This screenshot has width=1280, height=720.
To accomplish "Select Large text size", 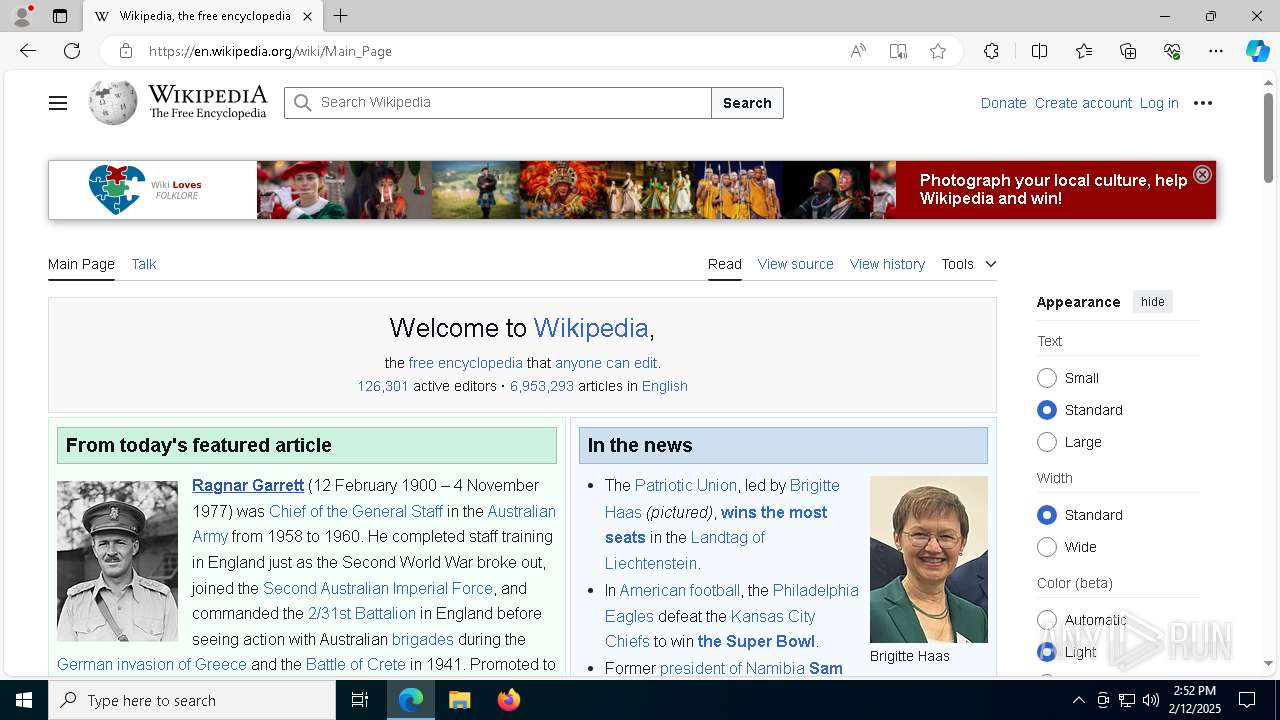I will [x=1047, y=442].
